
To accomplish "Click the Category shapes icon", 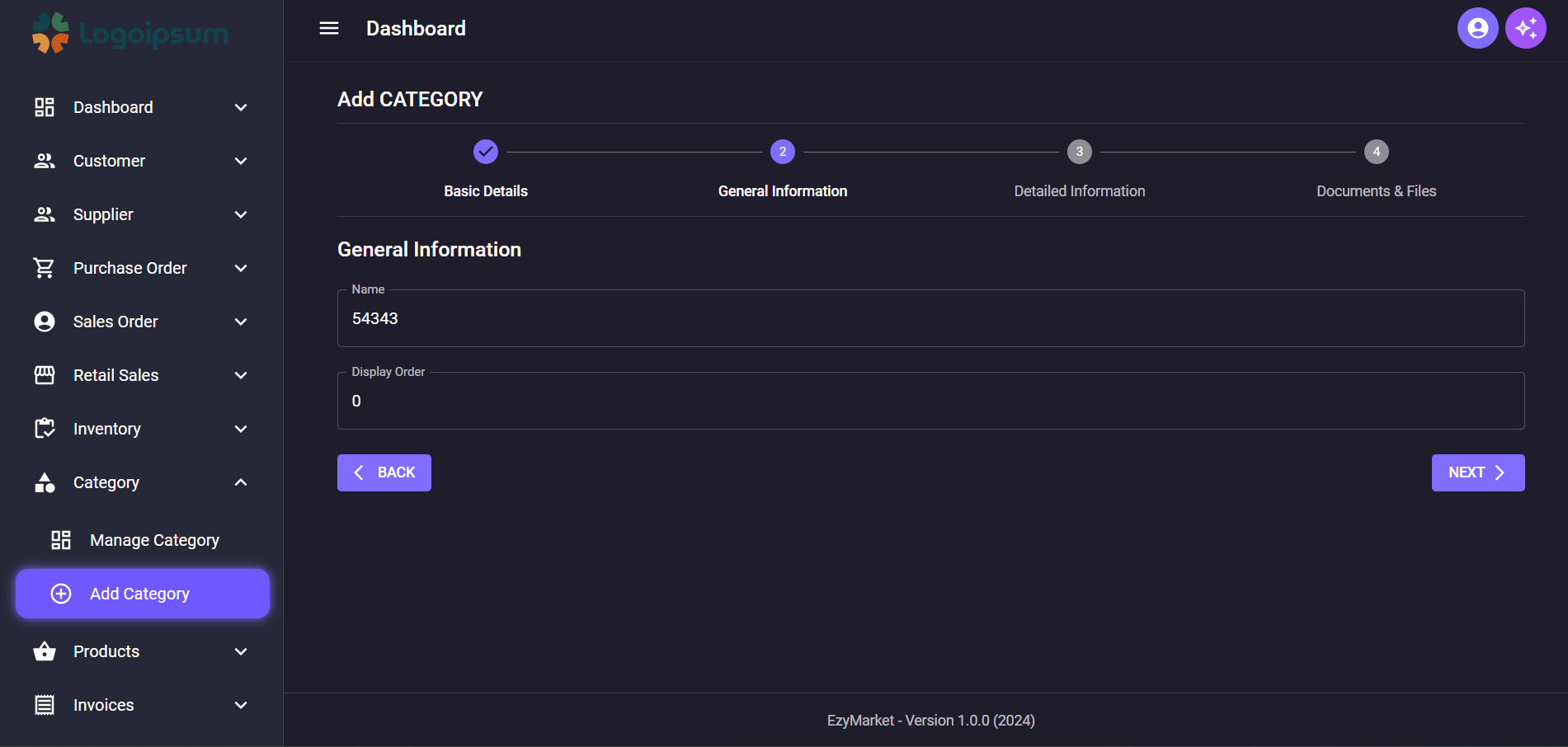I will coord(45,482).
